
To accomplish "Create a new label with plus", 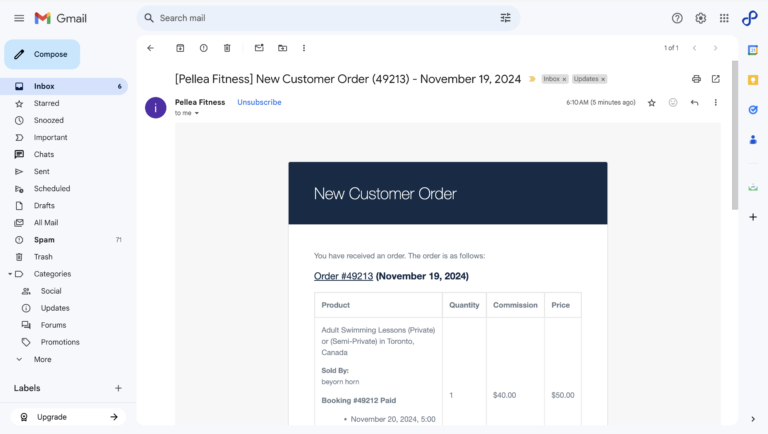I will (118, 388).
